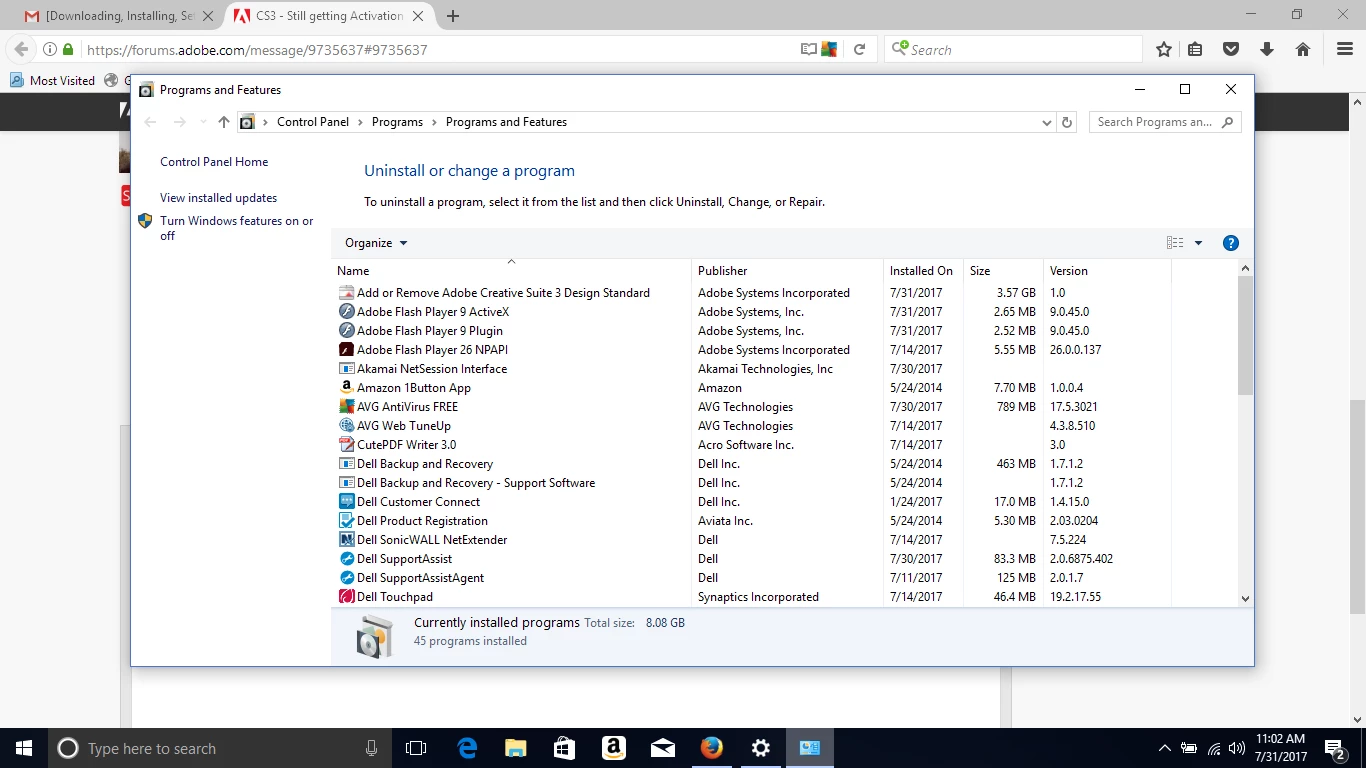Open the Windows Start menu

coord(24,748)
